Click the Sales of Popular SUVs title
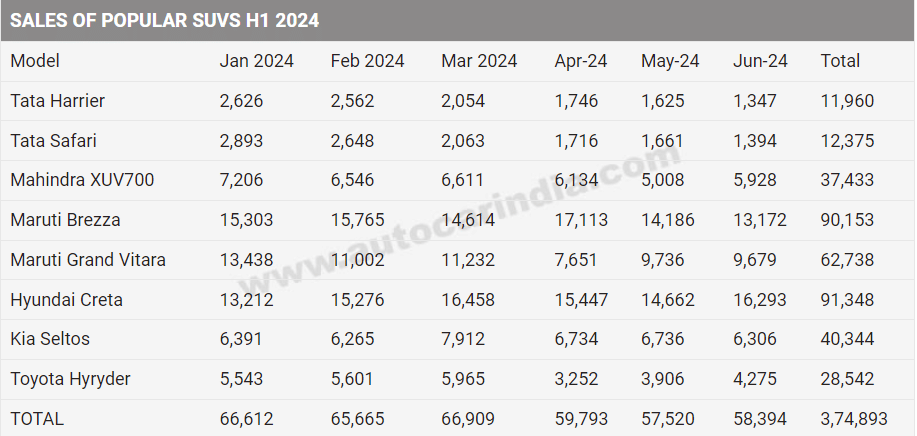The image size is (917, 436). click(165, 20)
